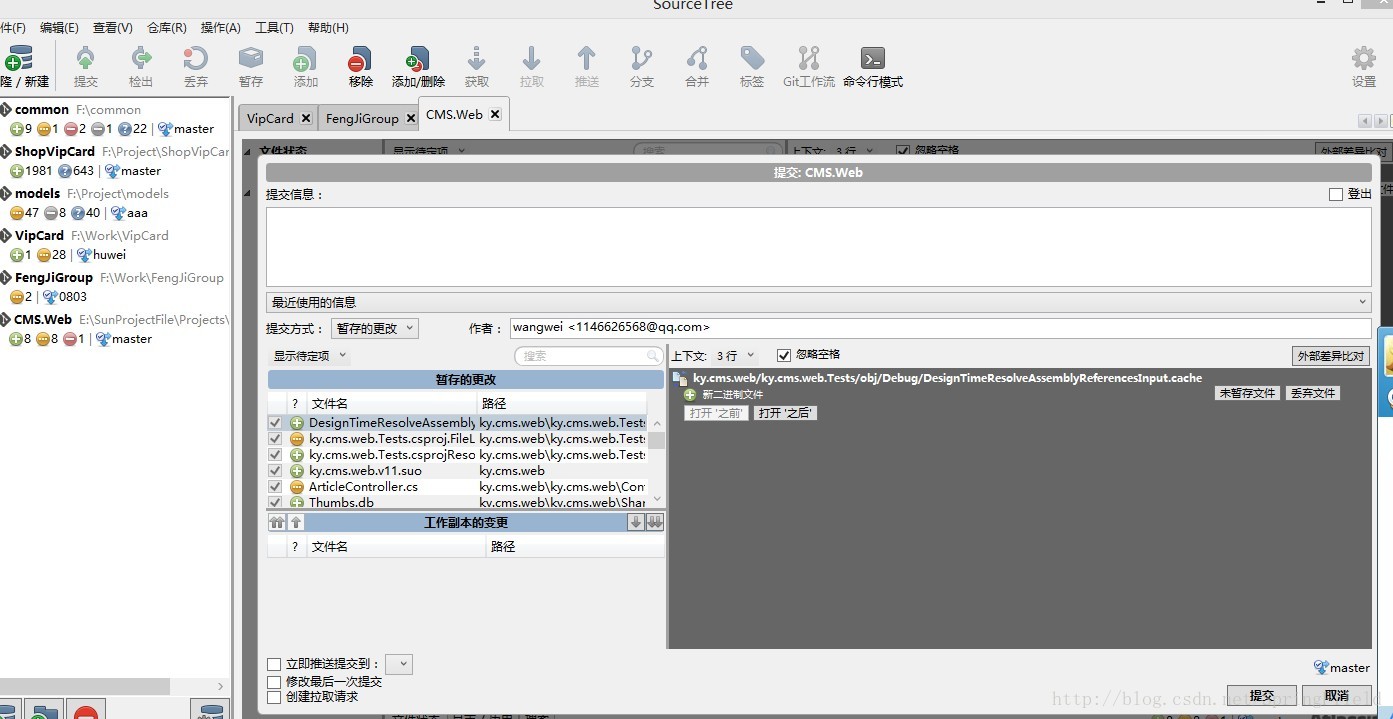1393x719 pixels.
Task: Enable 创建拉取请求 checkbox
Action: (274, 697)
